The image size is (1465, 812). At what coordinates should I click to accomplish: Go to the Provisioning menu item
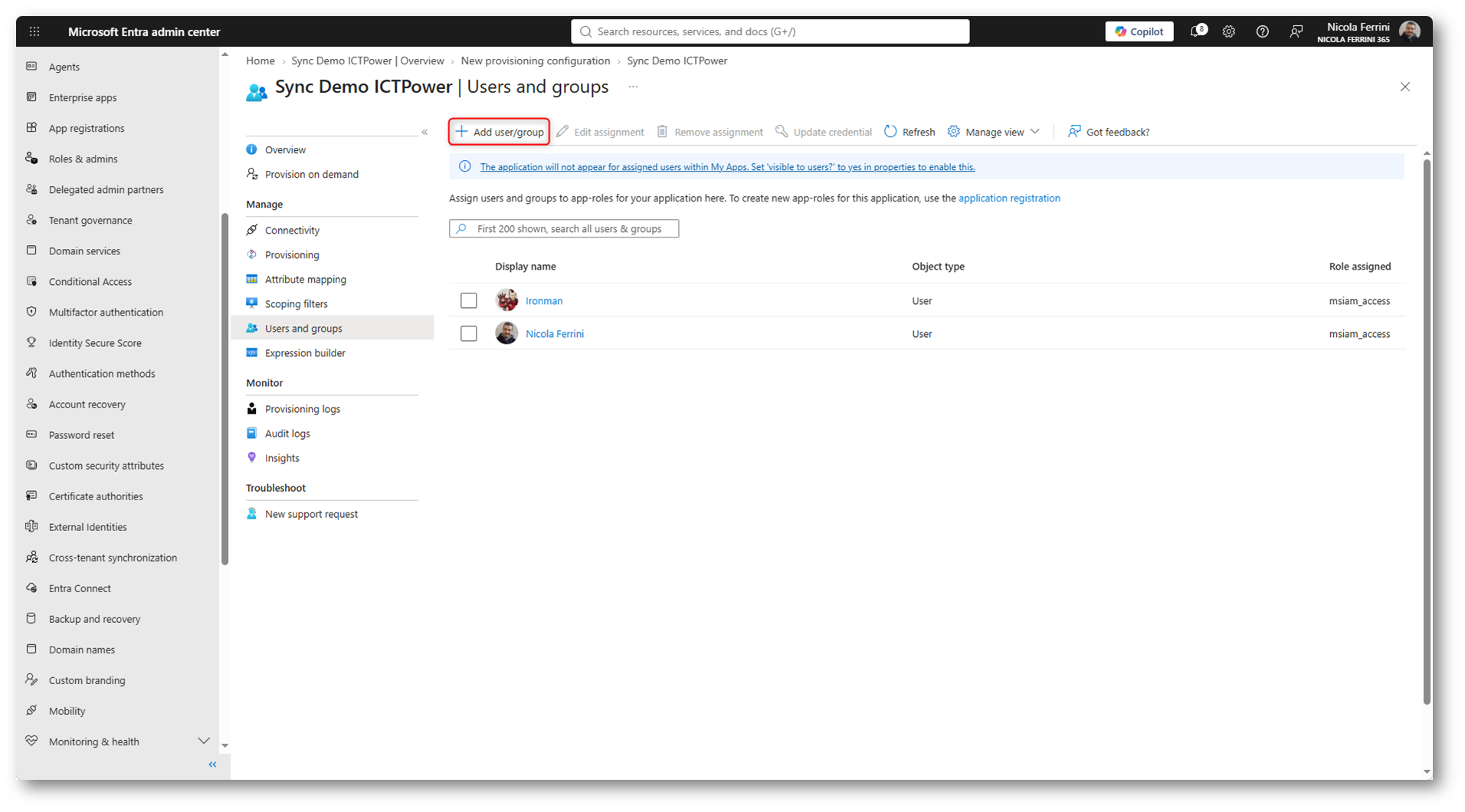[292, 254]
